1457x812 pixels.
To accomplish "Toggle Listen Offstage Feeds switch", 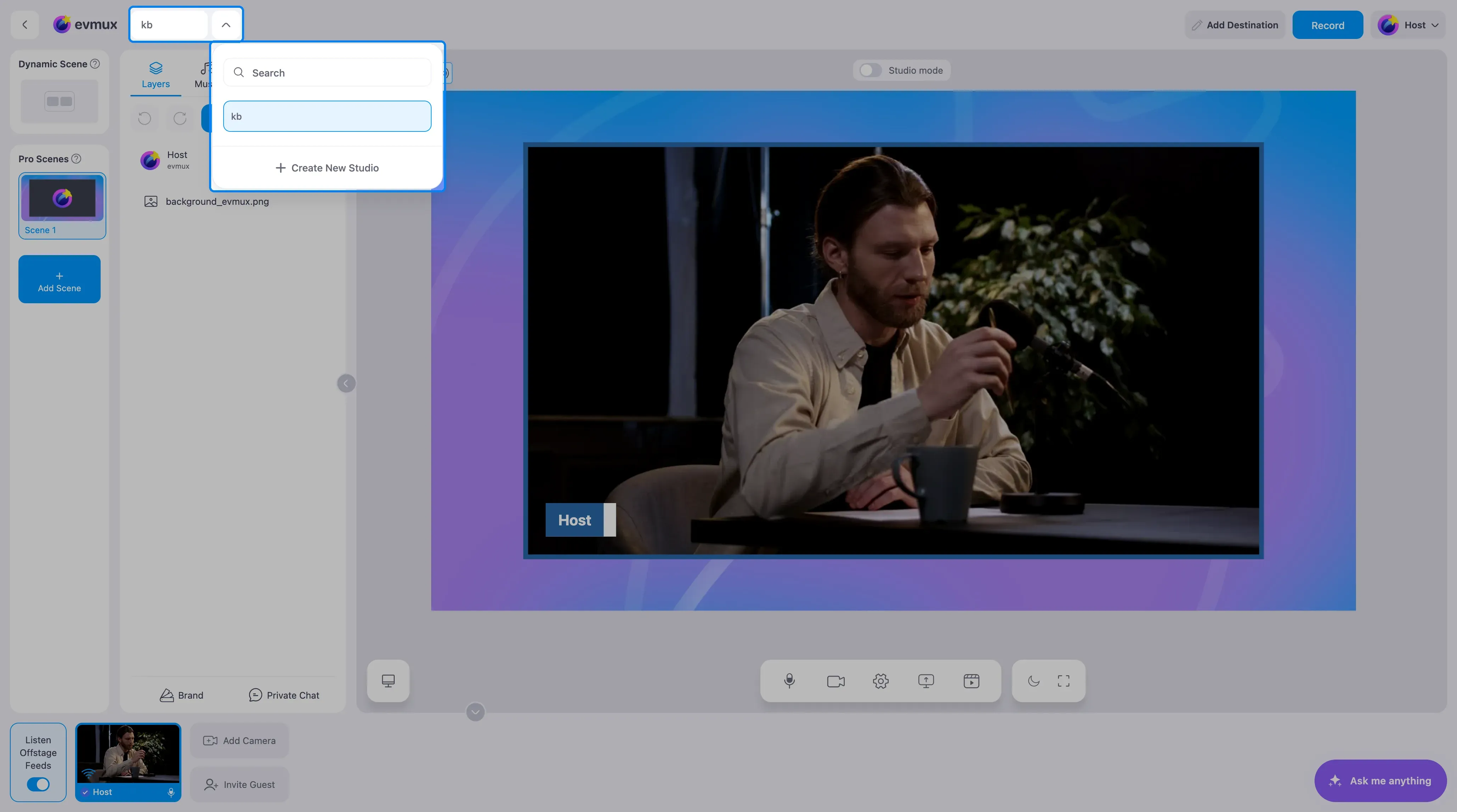I will (38, 784).
